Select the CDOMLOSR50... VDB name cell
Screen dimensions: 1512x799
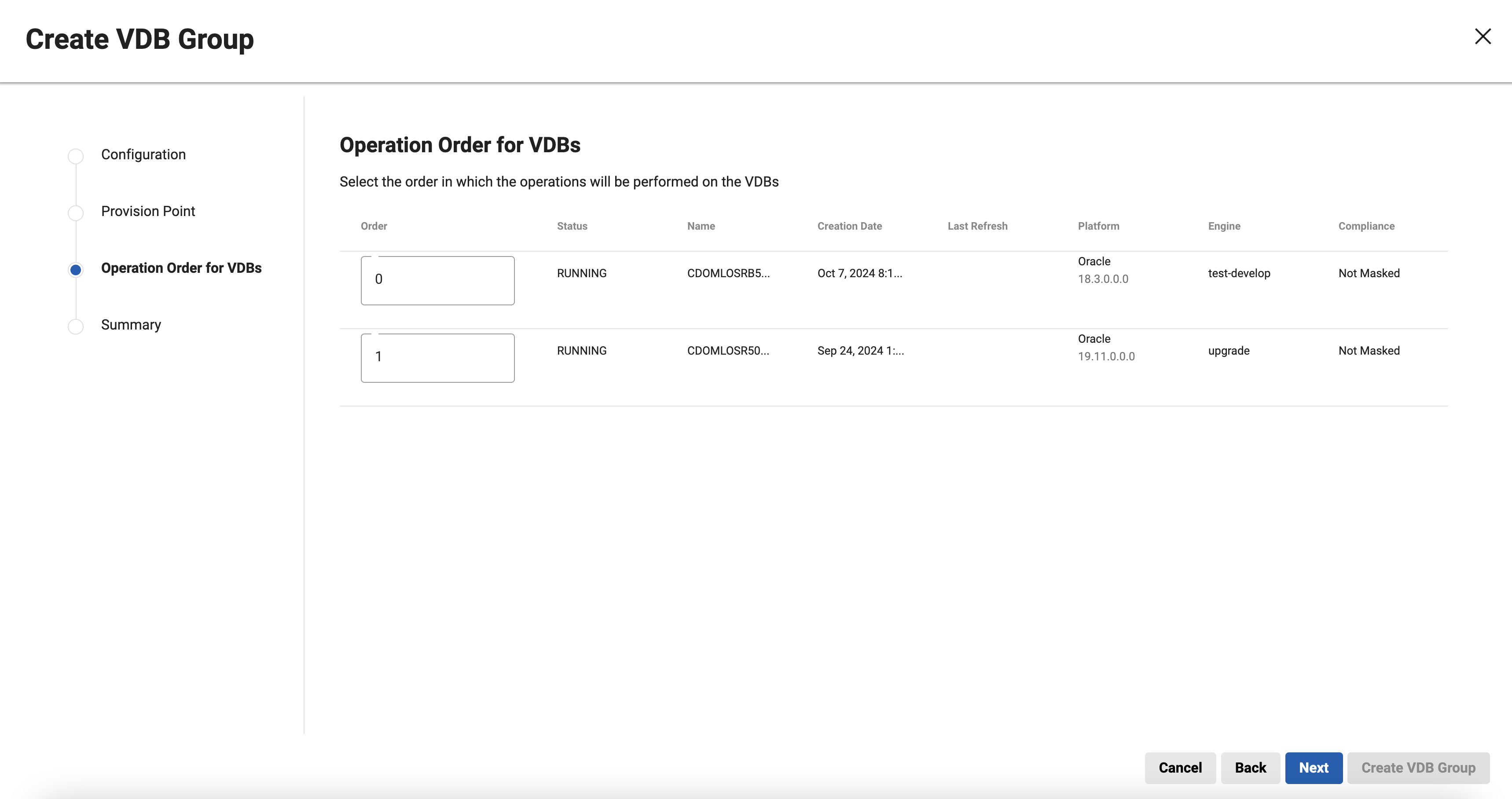728,351
